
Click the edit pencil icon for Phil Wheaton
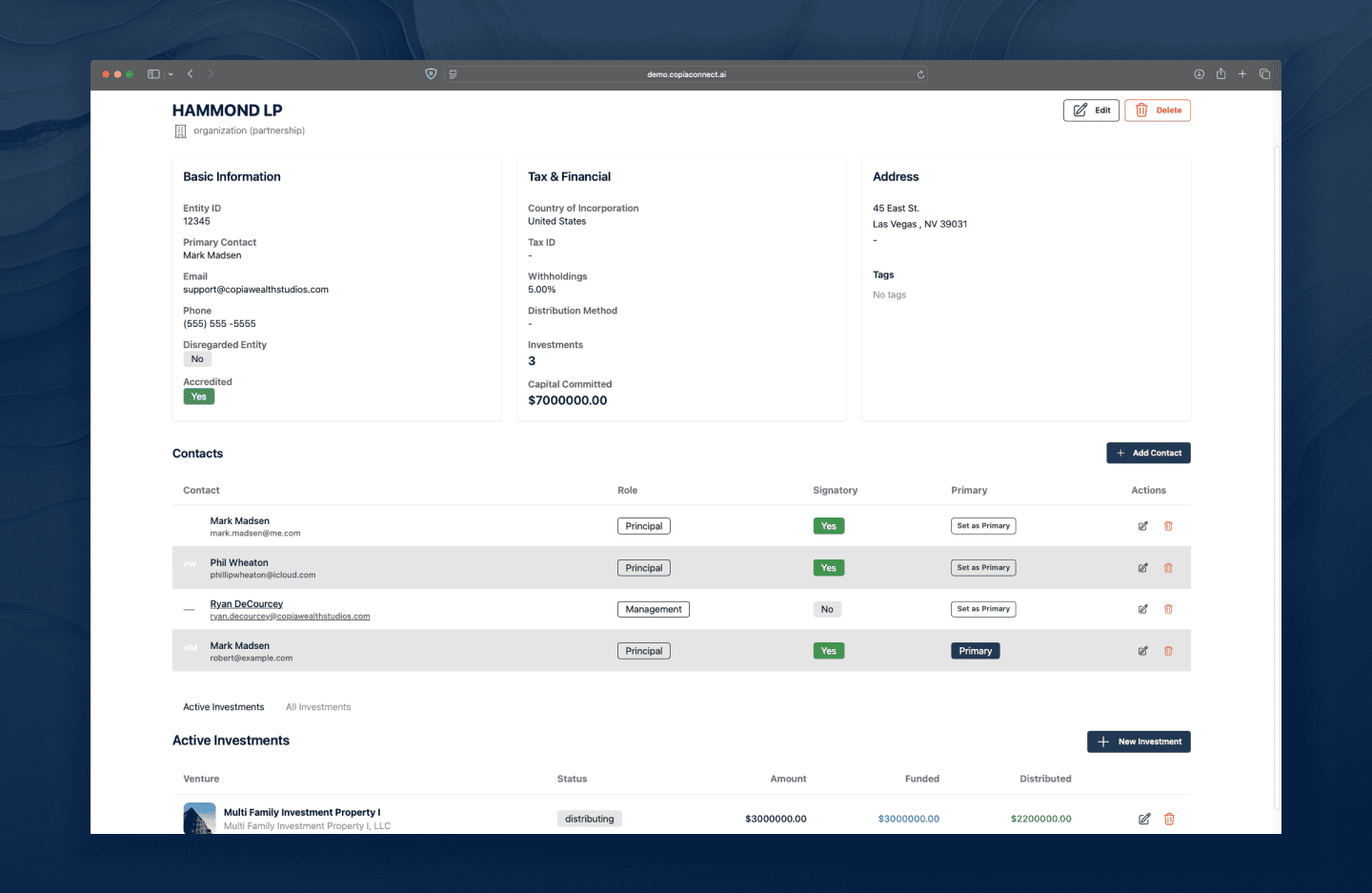[1142, 567]
